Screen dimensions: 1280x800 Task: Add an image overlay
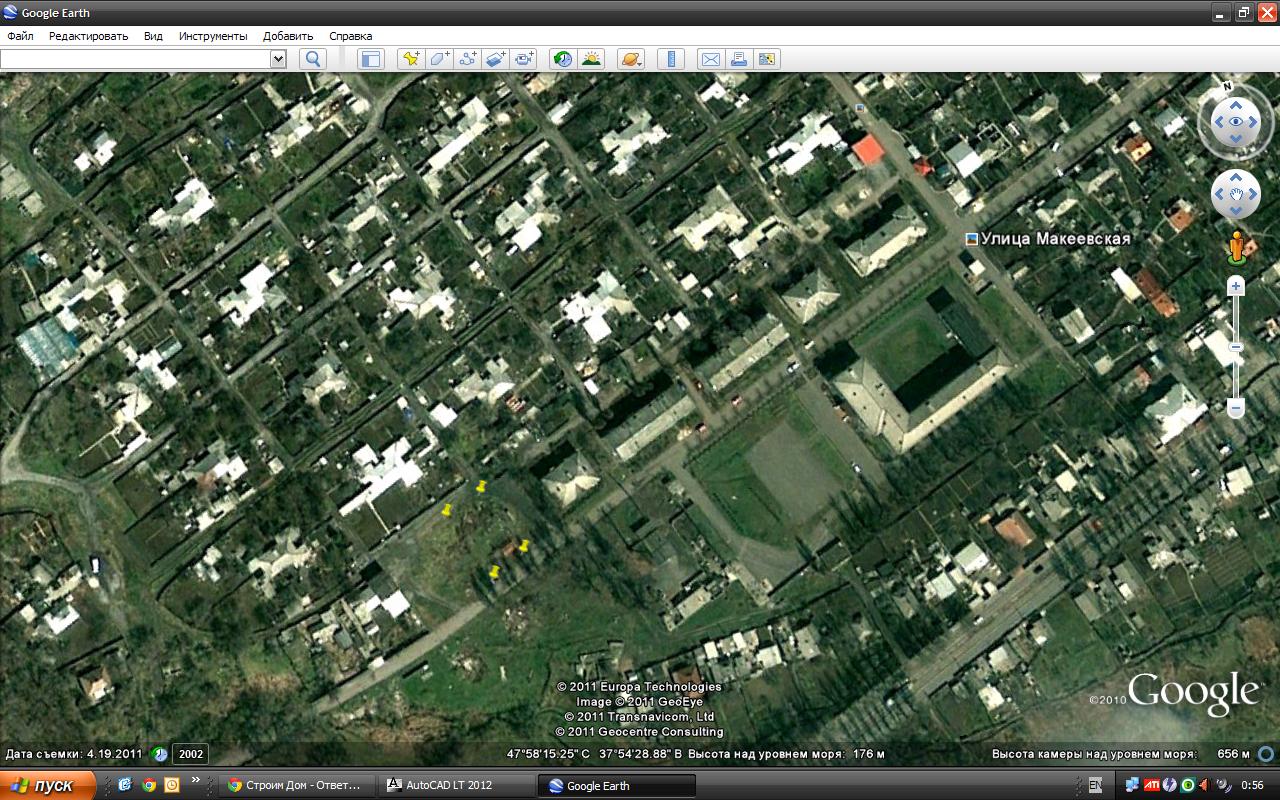[496, 59]
